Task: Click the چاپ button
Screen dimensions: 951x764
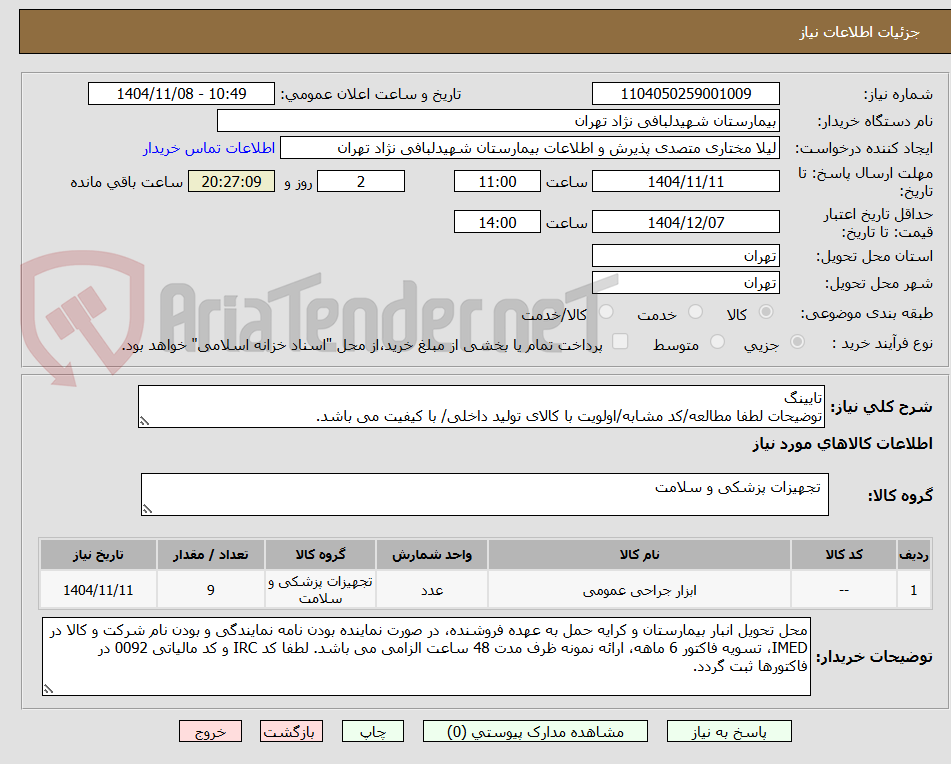Action: tap(374, 731)
